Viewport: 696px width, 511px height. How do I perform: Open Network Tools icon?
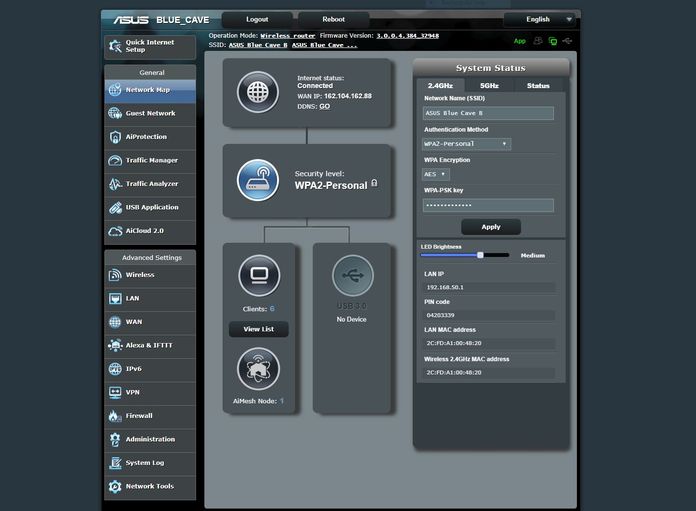115,487
